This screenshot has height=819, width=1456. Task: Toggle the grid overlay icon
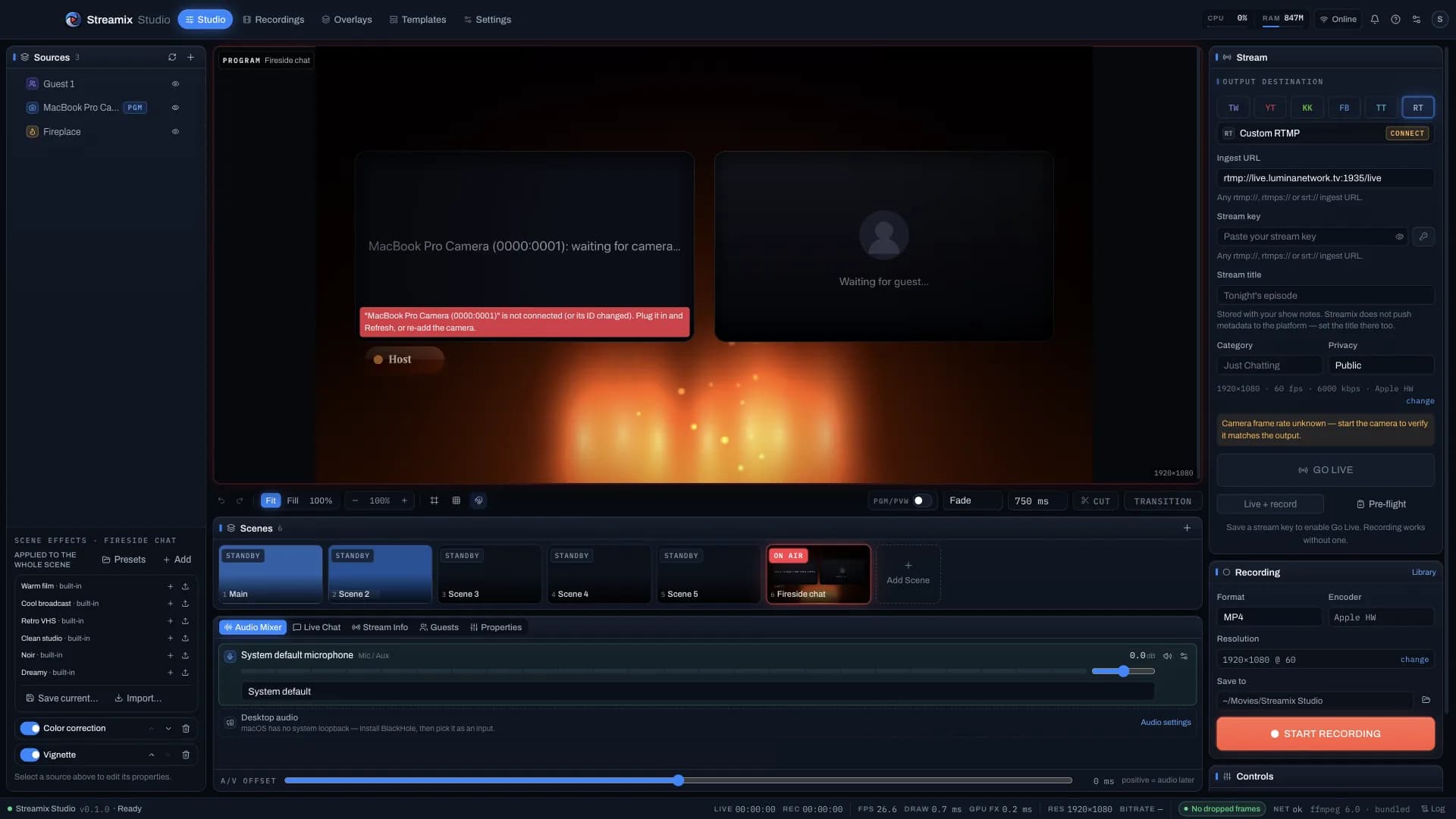457,501
